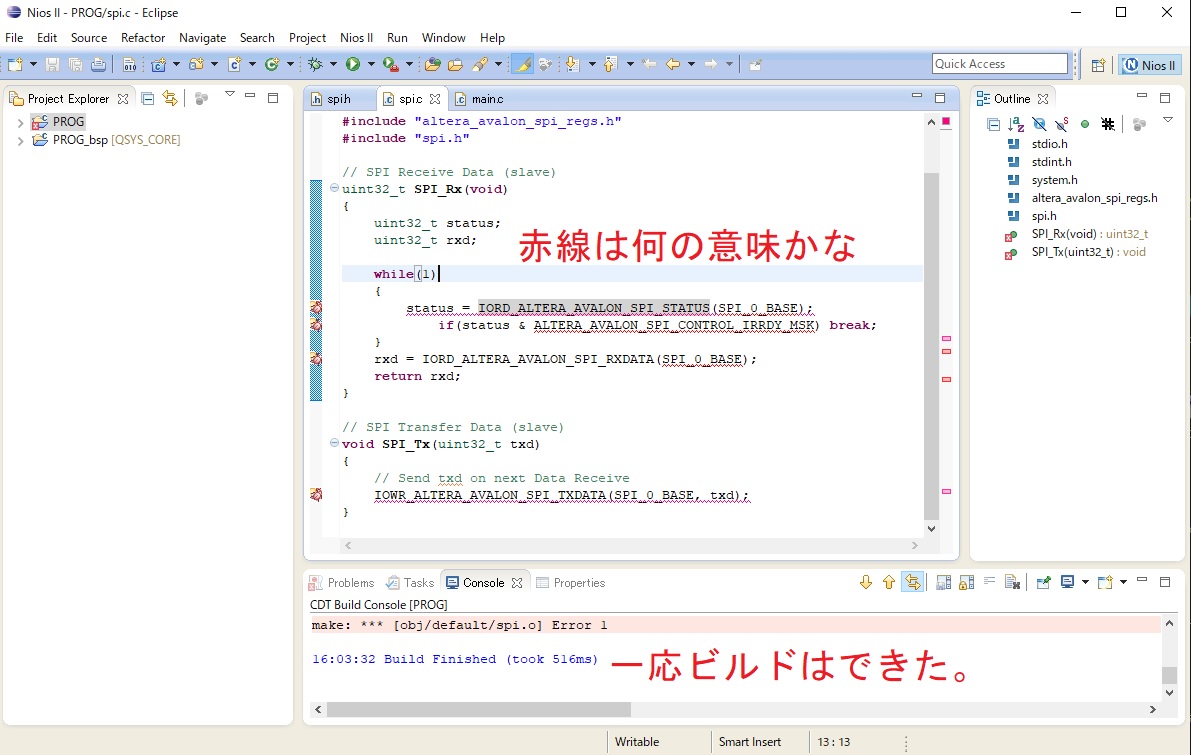Toggle Sort alphabetically in Outline
This screenshot has height=755, width=1191.
tap(1016, 125)
